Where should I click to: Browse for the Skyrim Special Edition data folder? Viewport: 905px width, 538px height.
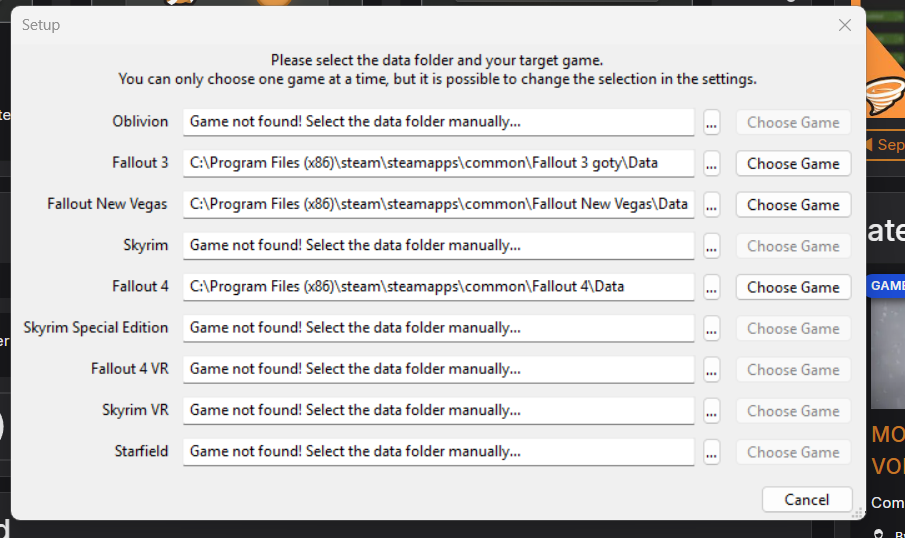tap(712, 328)
